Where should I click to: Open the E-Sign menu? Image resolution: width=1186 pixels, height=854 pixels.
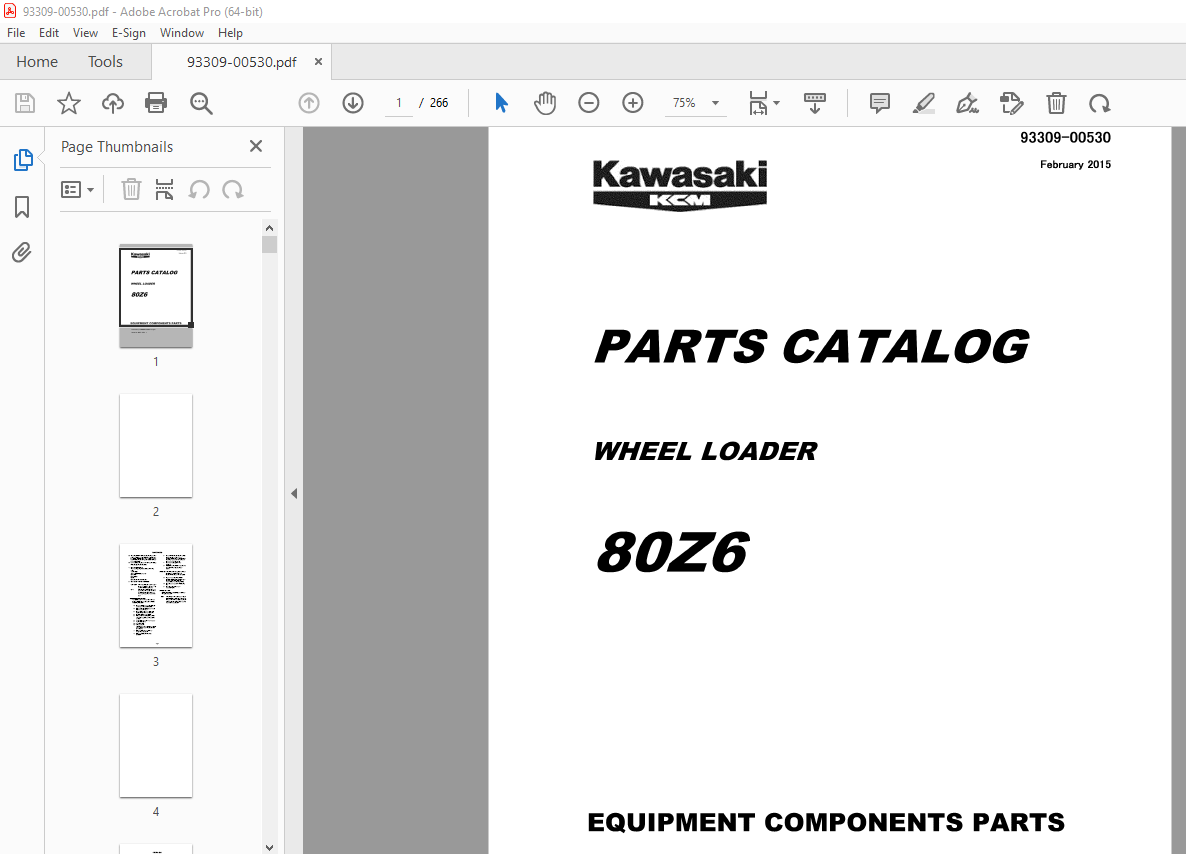[x=129, y=33]
